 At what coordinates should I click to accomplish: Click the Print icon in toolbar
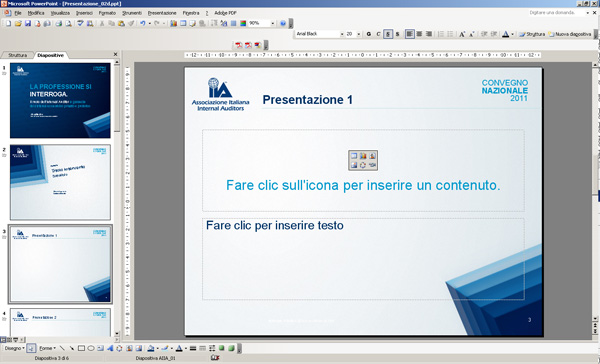[58, 23]
